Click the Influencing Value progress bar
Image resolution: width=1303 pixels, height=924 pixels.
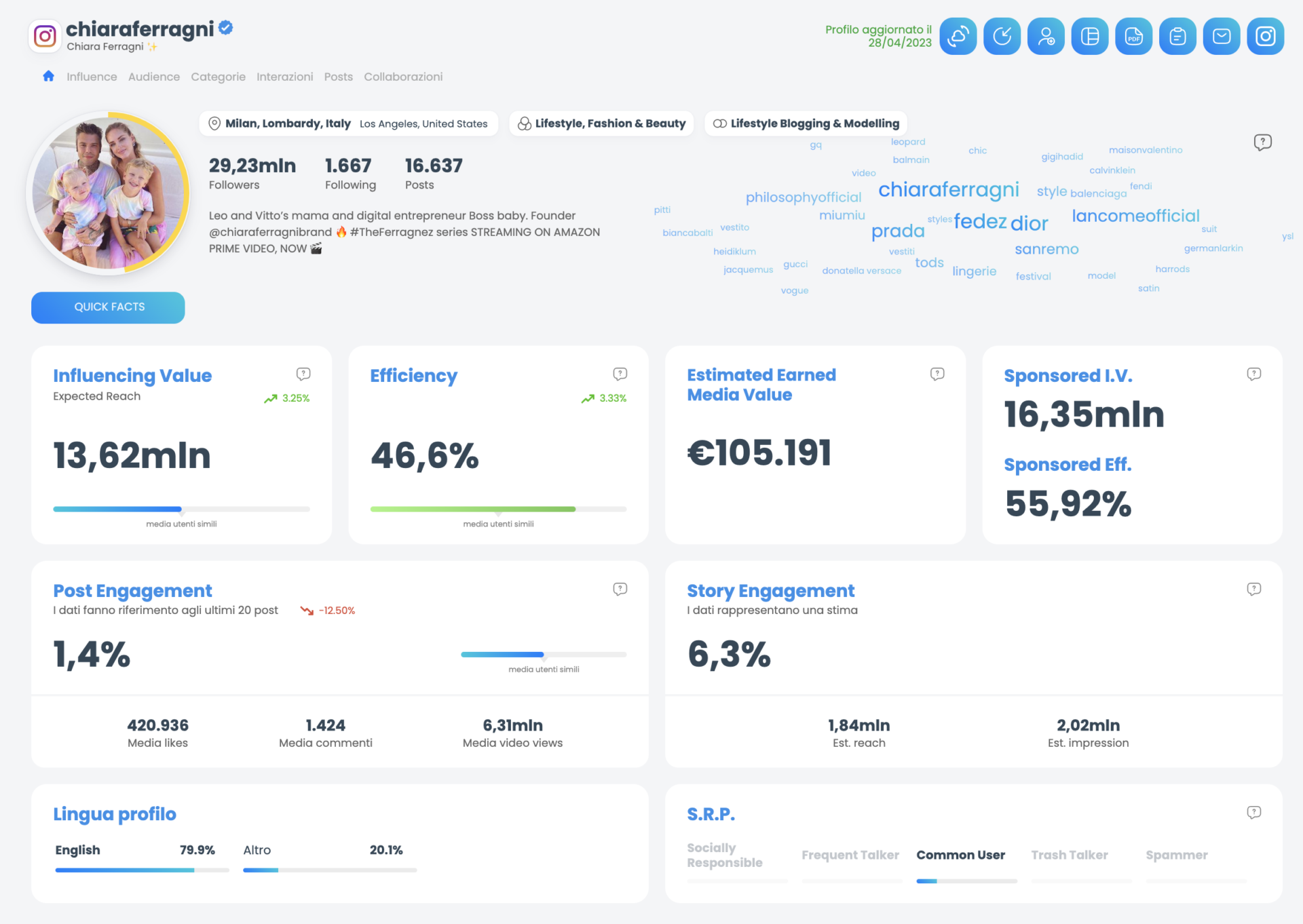click(x=181, y=509)
